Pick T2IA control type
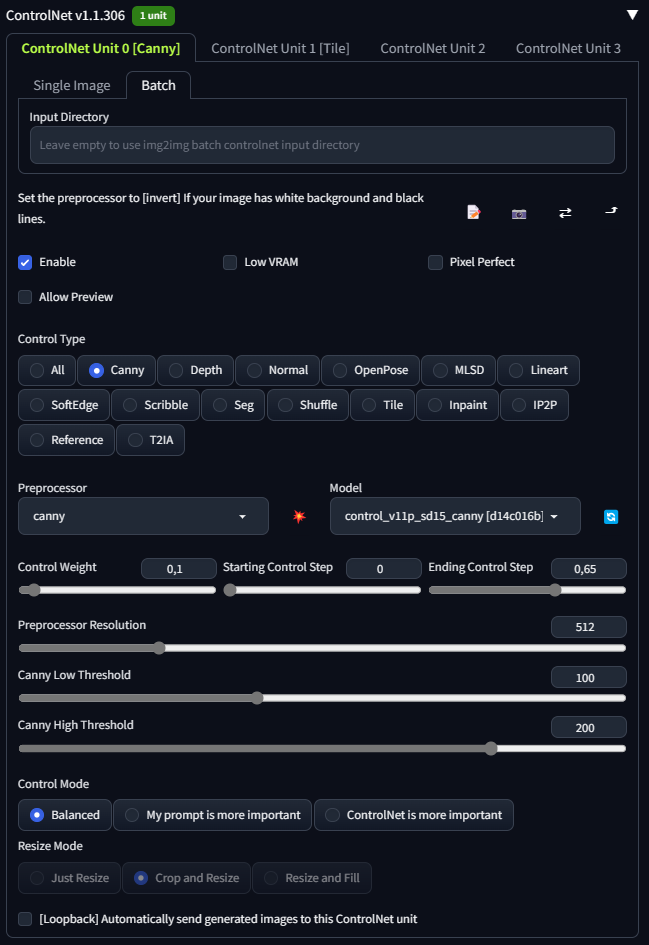 [150, 440]
